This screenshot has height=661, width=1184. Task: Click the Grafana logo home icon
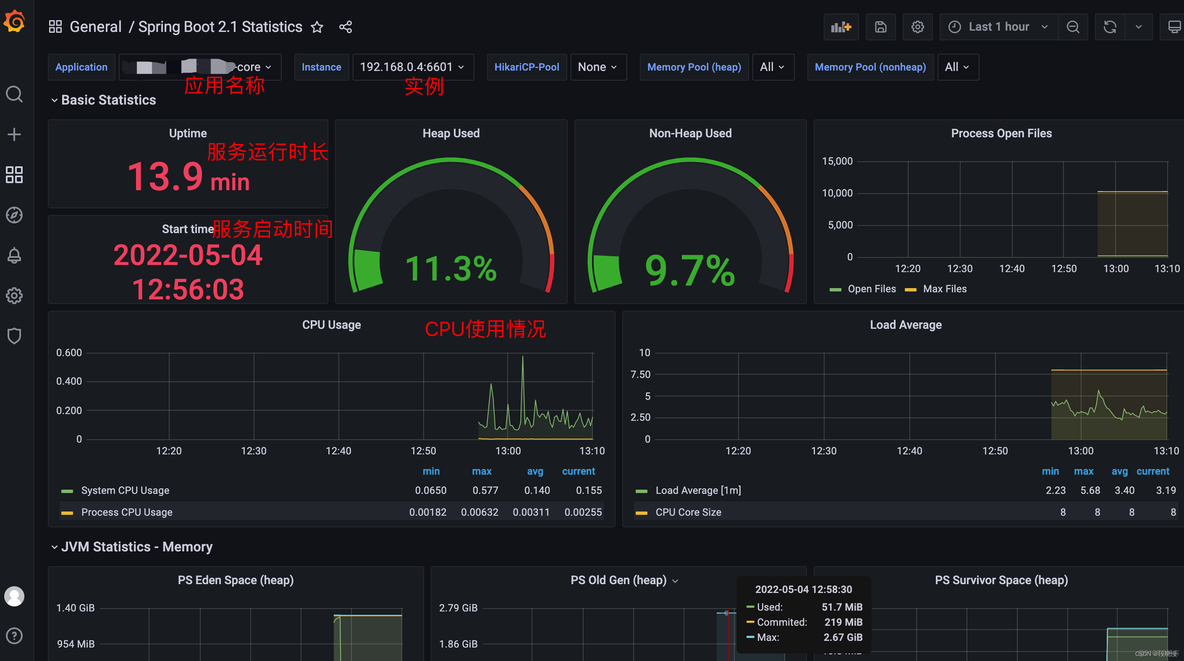coord(14,21)
